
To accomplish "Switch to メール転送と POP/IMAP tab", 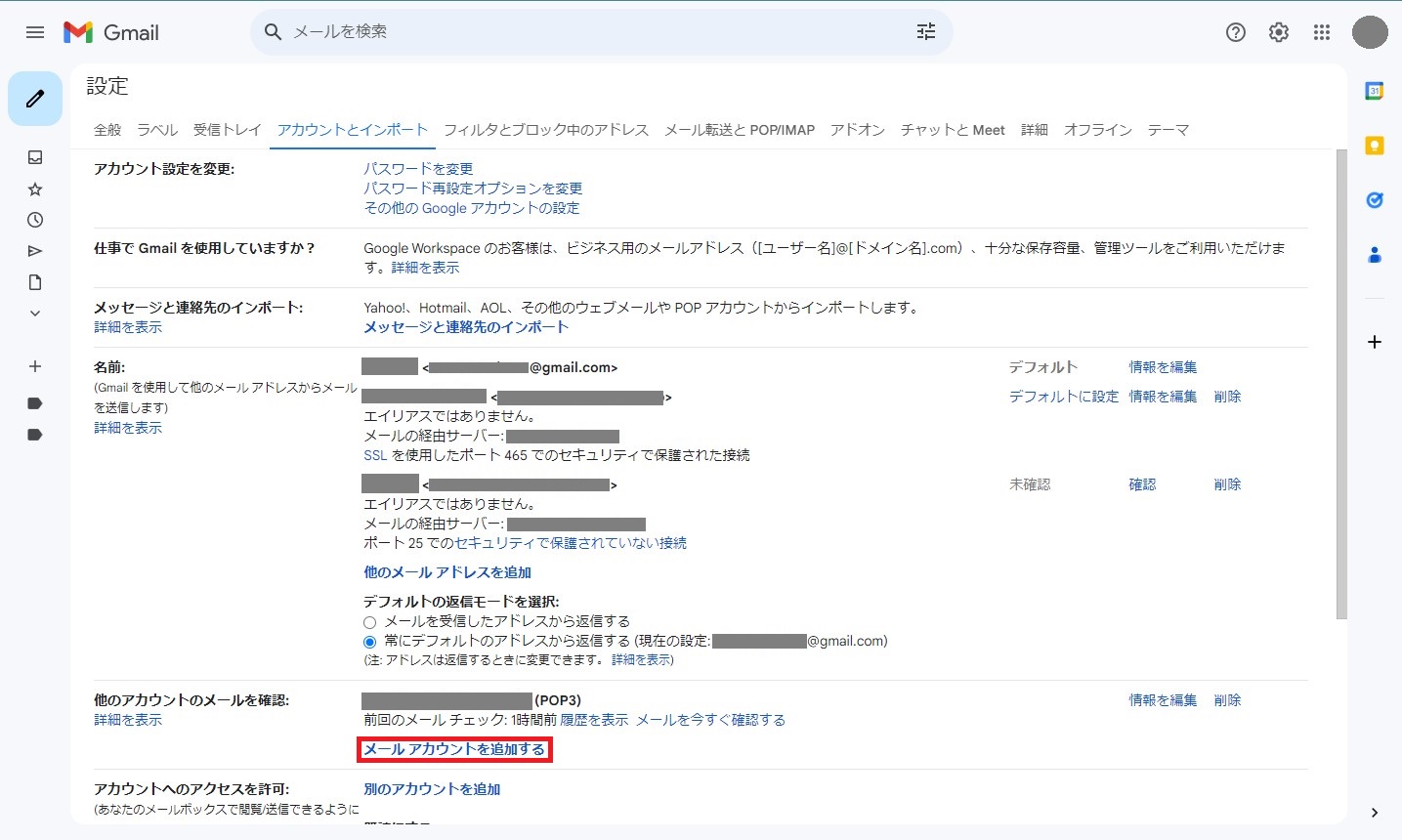I will (739, 130).
